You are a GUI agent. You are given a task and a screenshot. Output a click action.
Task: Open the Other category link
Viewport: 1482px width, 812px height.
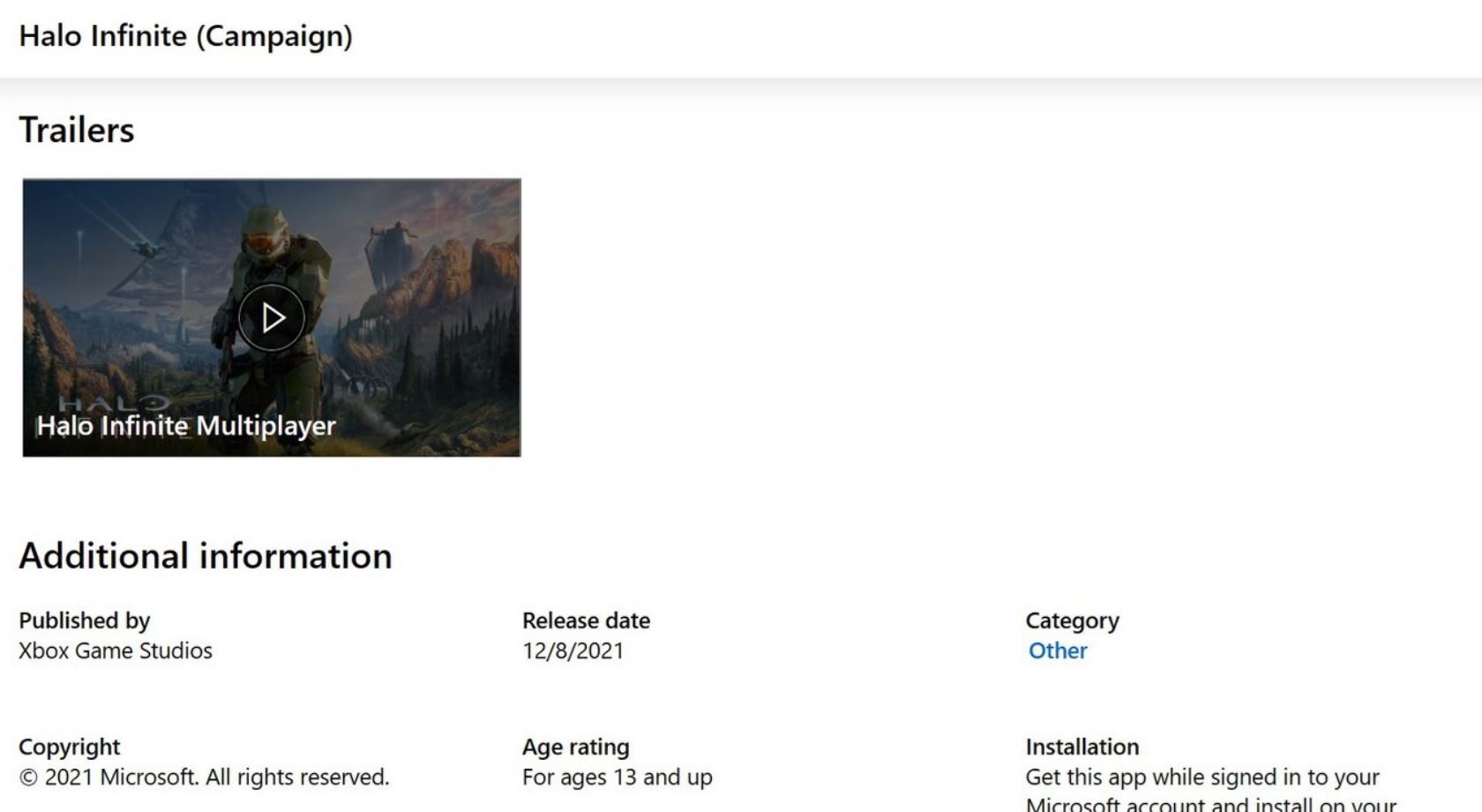(x=1058, y=651)
